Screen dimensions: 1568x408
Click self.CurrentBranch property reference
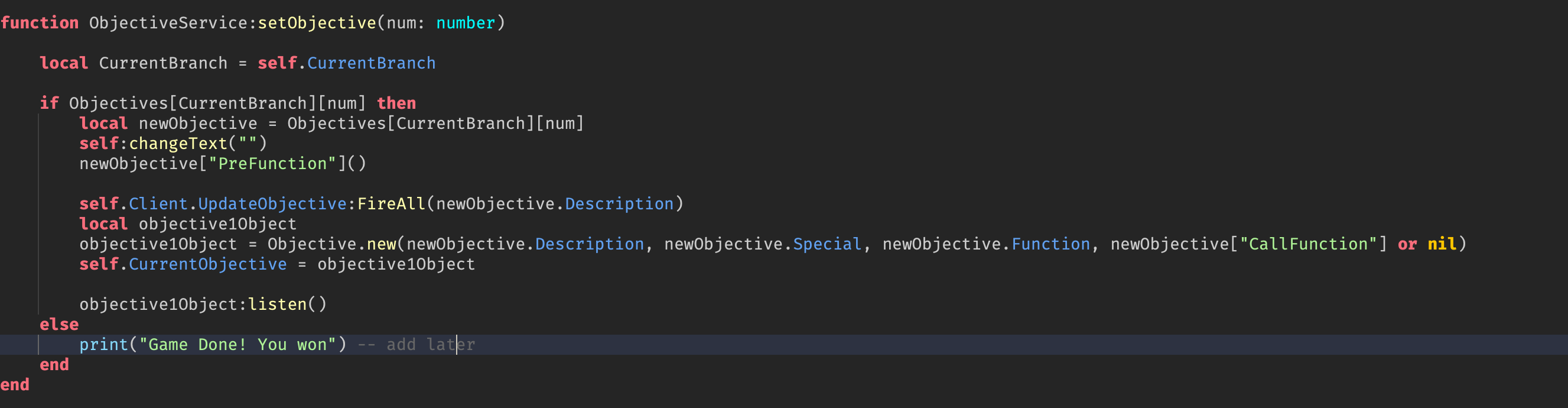click(346, 63)
